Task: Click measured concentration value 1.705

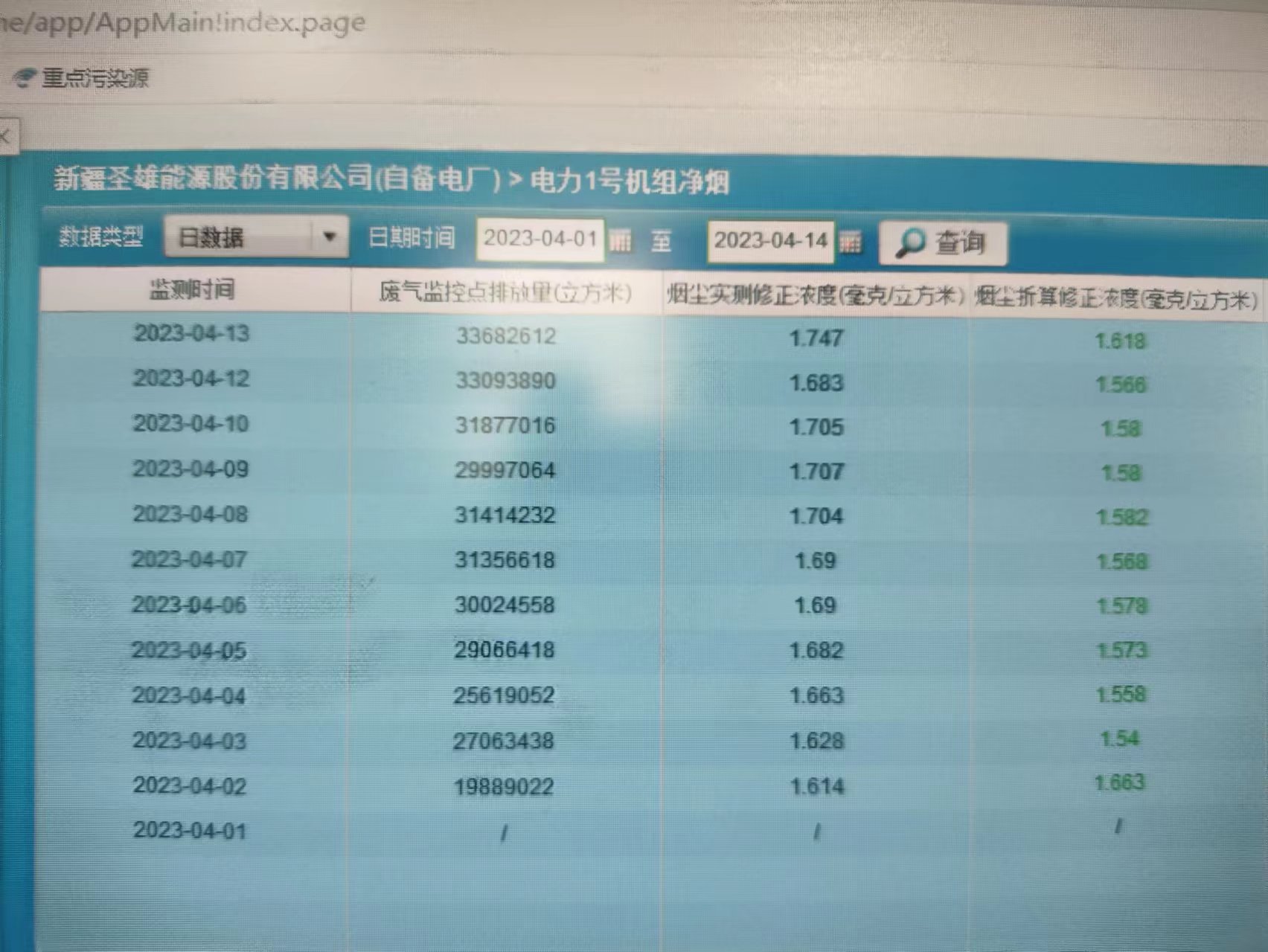Action: pyautogui.click(x=816, y=427)
